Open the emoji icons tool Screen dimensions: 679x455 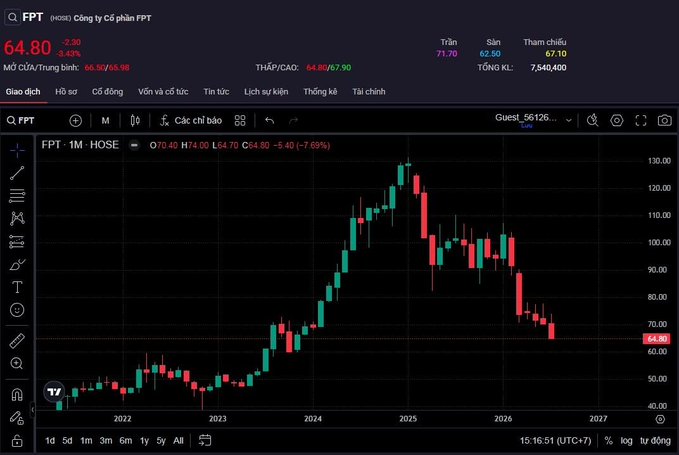pos(17,310)
